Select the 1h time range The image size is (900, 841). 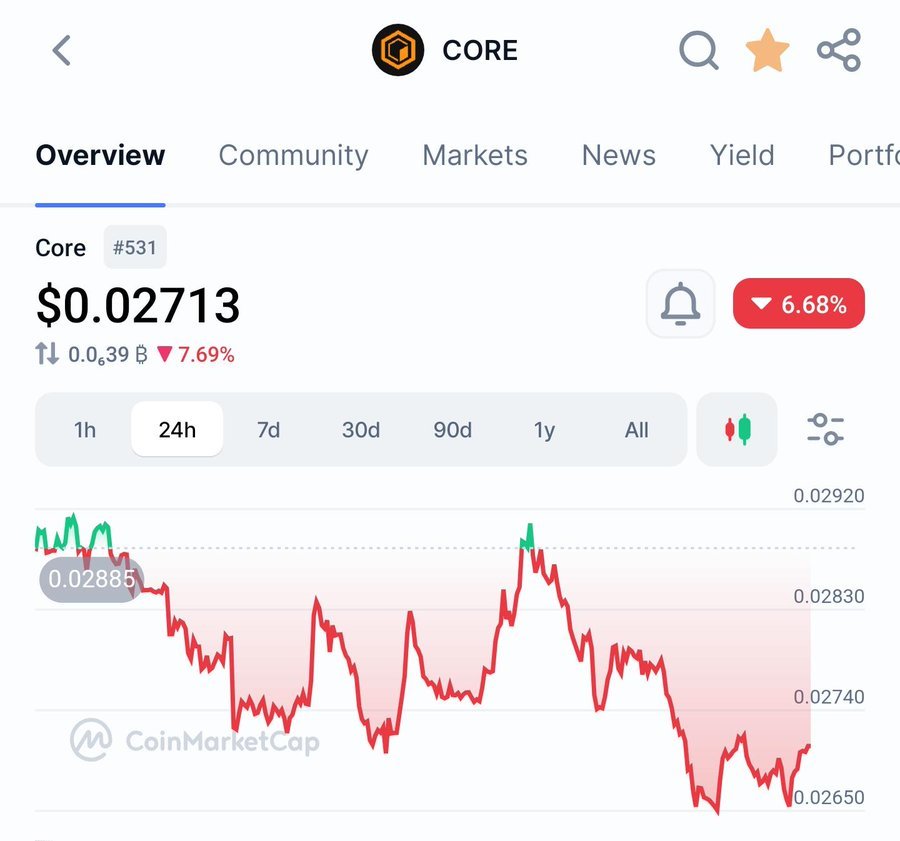coord(85,430)
